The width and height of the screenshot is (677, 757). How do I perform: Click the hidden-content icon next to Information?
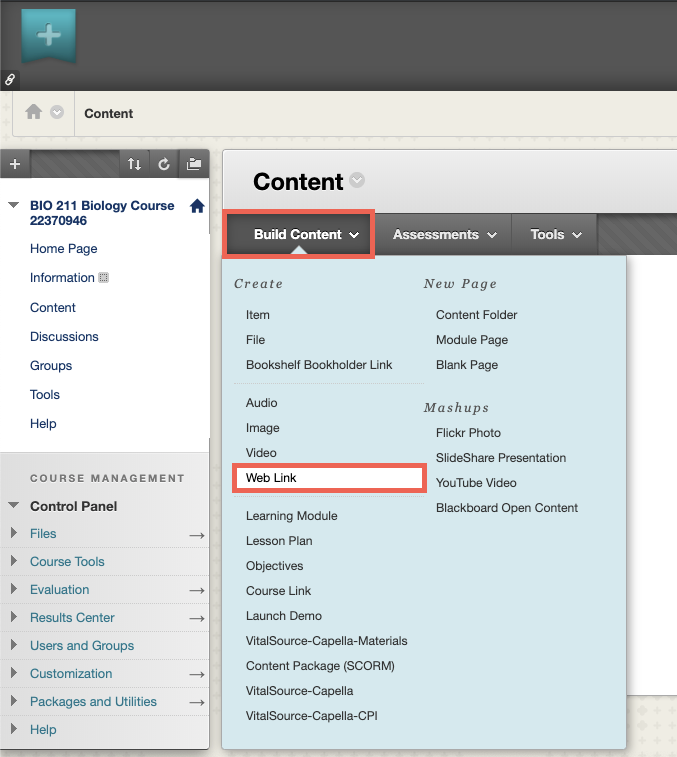tap(103, 278)
